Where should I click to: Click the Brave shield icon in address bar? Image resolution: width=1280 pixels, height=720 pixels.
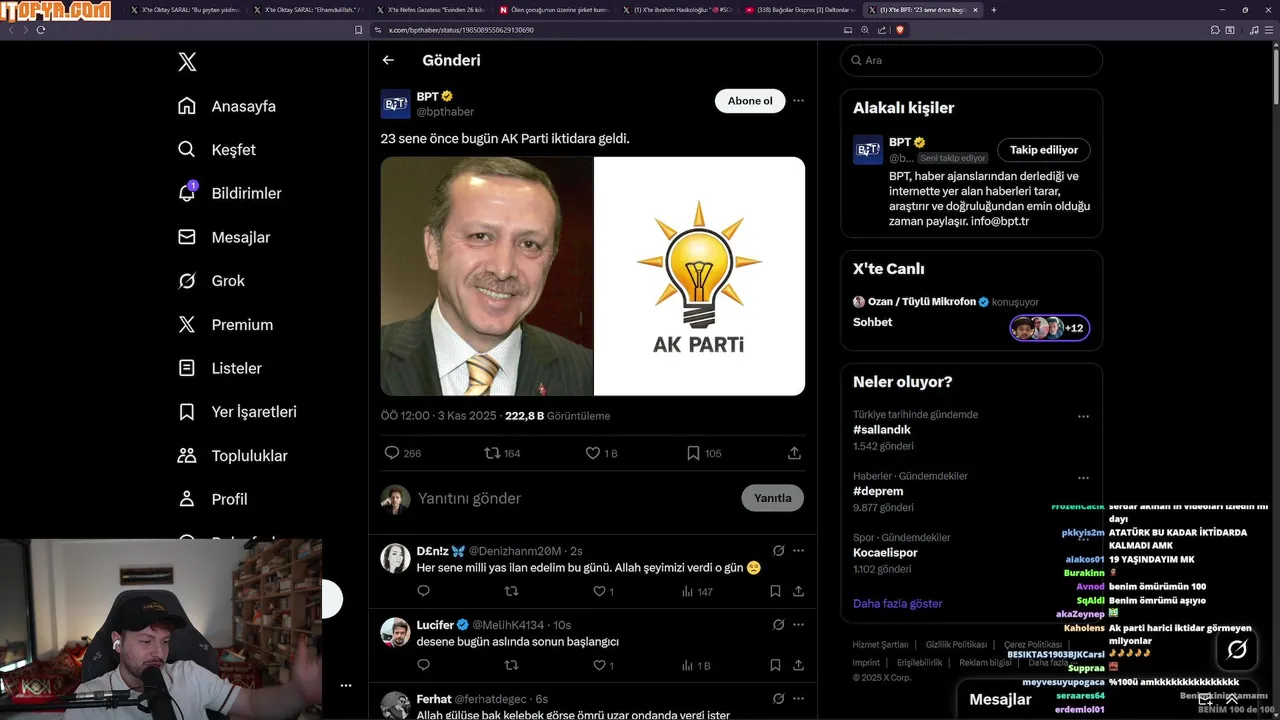point(900,30)
